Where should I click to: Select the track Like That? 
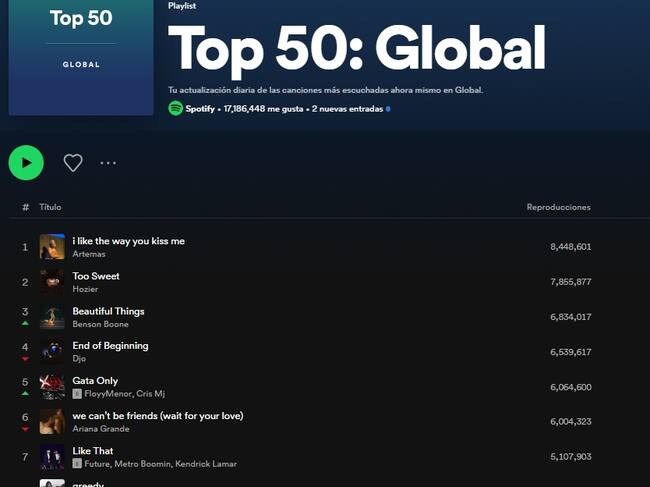92,451
